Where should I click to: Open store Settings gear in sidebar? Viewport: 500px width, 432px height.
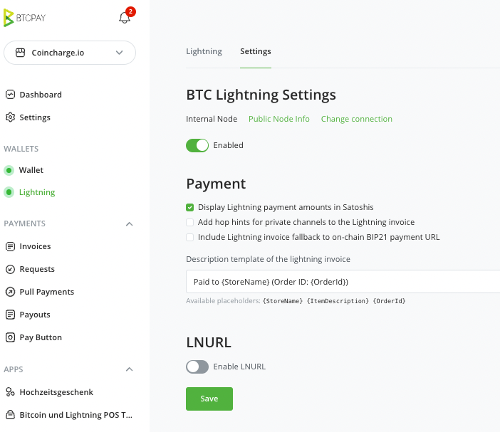(x=10, y=117)
